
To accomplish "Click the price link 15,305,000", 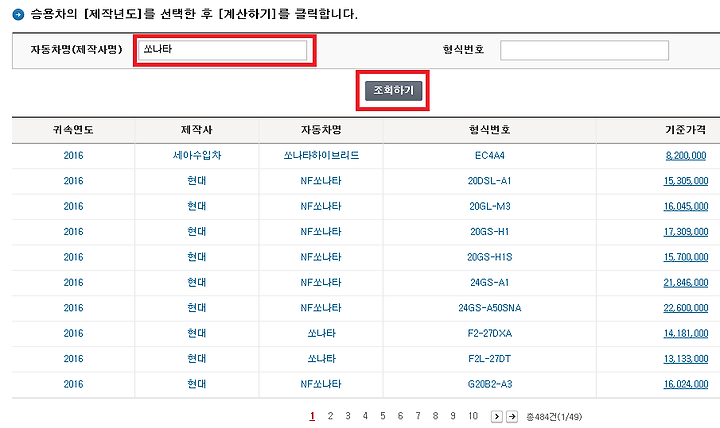I will [x=686, y=181].
